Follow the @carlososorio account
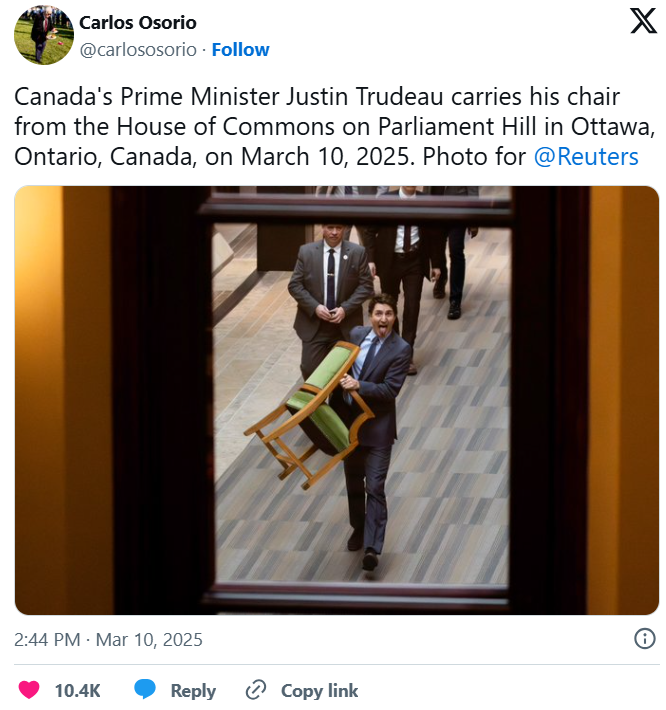 click(240, 50)
